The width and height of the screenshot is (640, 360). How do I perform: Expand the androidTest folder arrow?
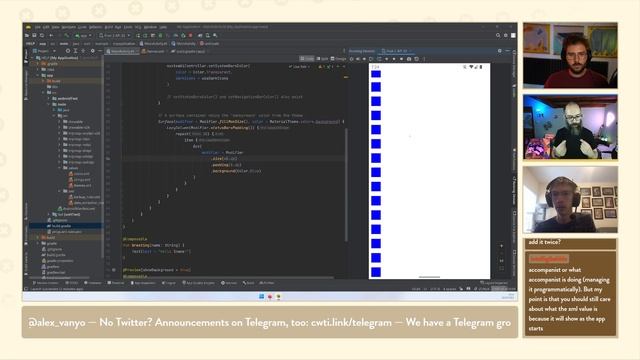pos(49,98)
